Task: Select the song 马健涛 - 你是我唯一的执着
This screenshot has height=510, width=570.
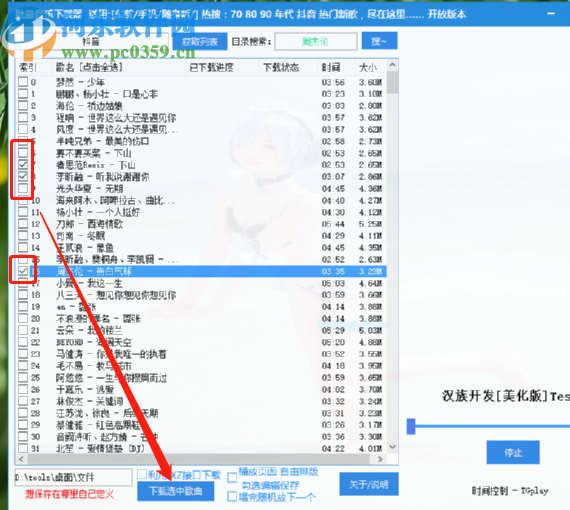Action: pos(111,354)
